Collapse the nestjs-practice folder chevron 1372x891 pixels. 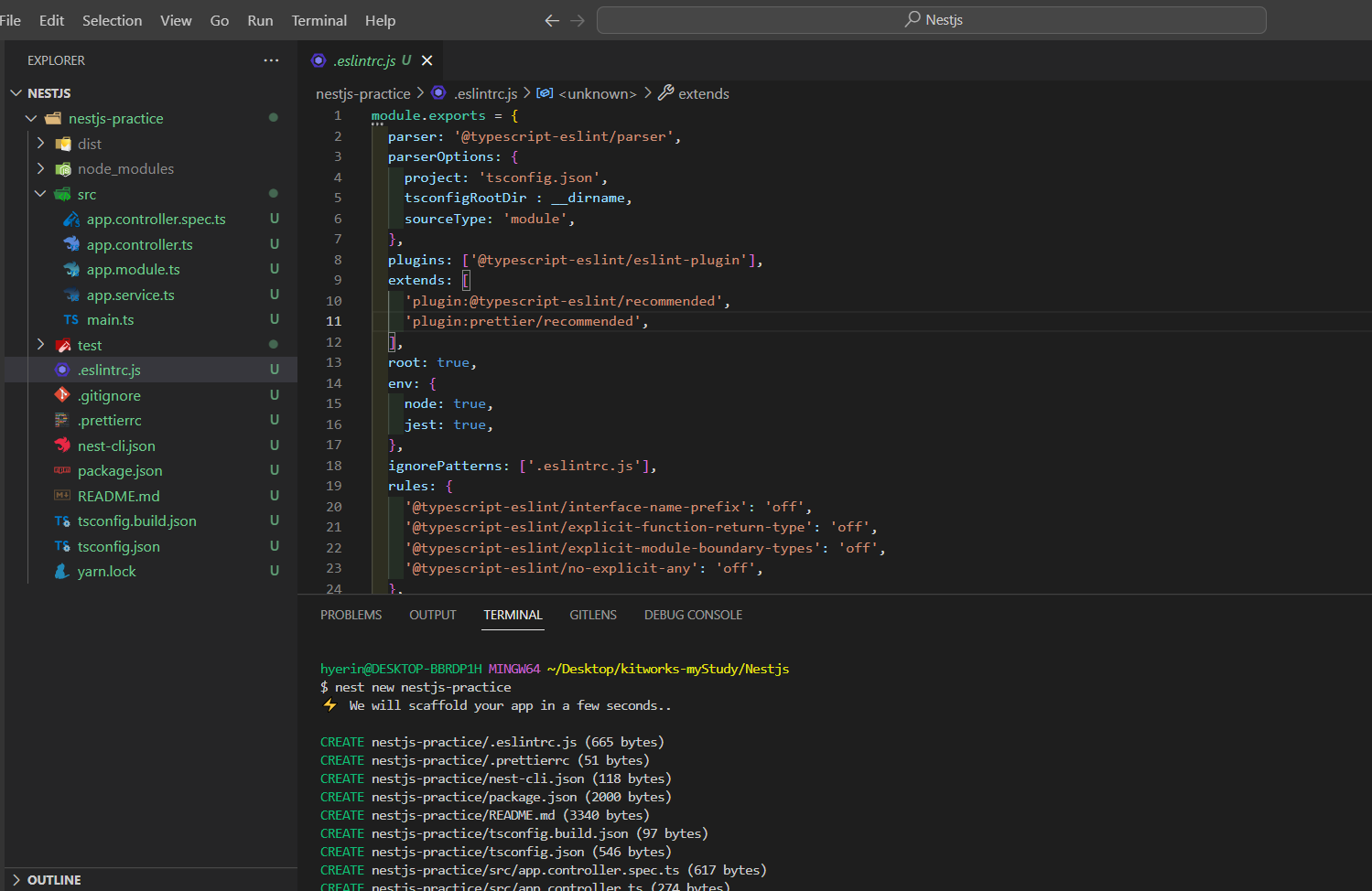point(31,118)
